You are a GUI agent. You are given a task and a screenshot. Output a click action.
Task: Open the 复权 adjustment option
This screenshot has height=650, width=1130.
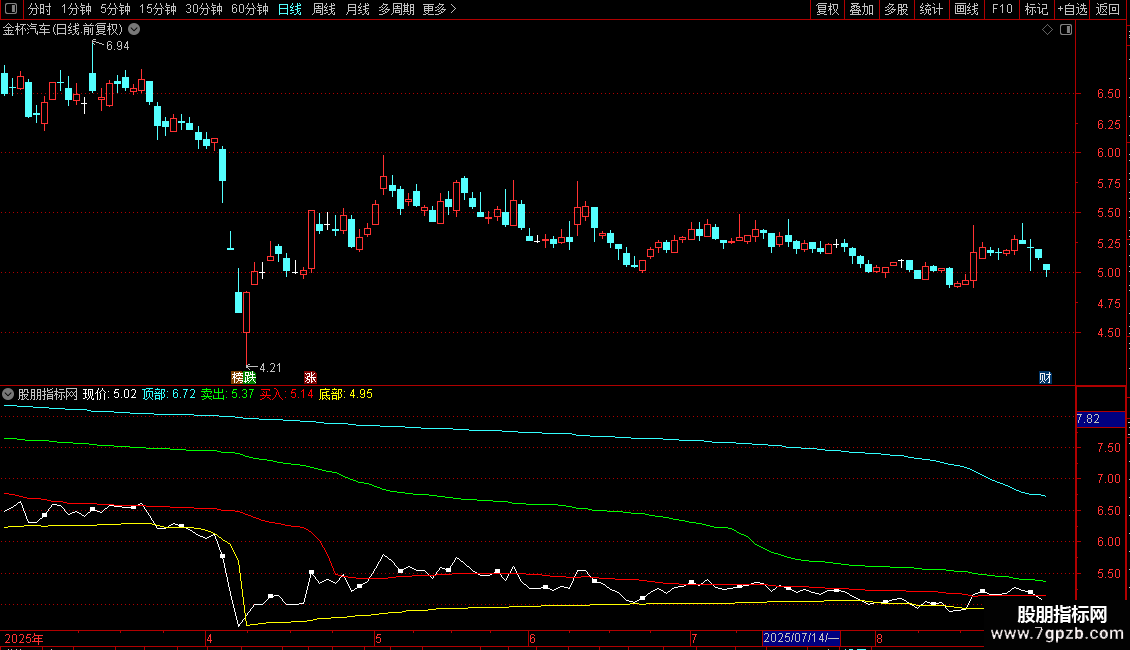pyautogui.click(x=827, y=9)
